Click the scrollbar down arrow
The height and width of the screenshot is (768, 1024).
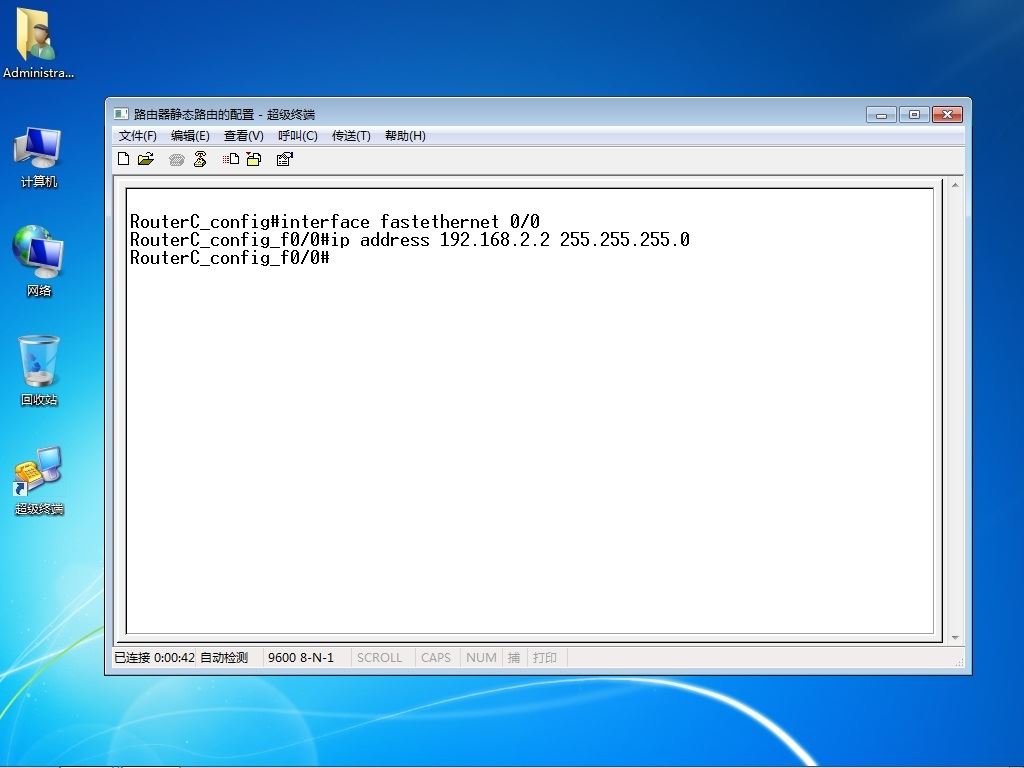point(955,637)
